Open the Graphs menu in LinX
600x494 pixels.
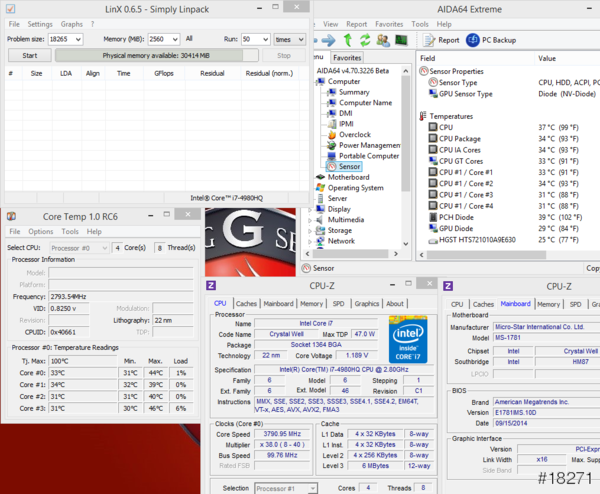(x=71, y=23)
